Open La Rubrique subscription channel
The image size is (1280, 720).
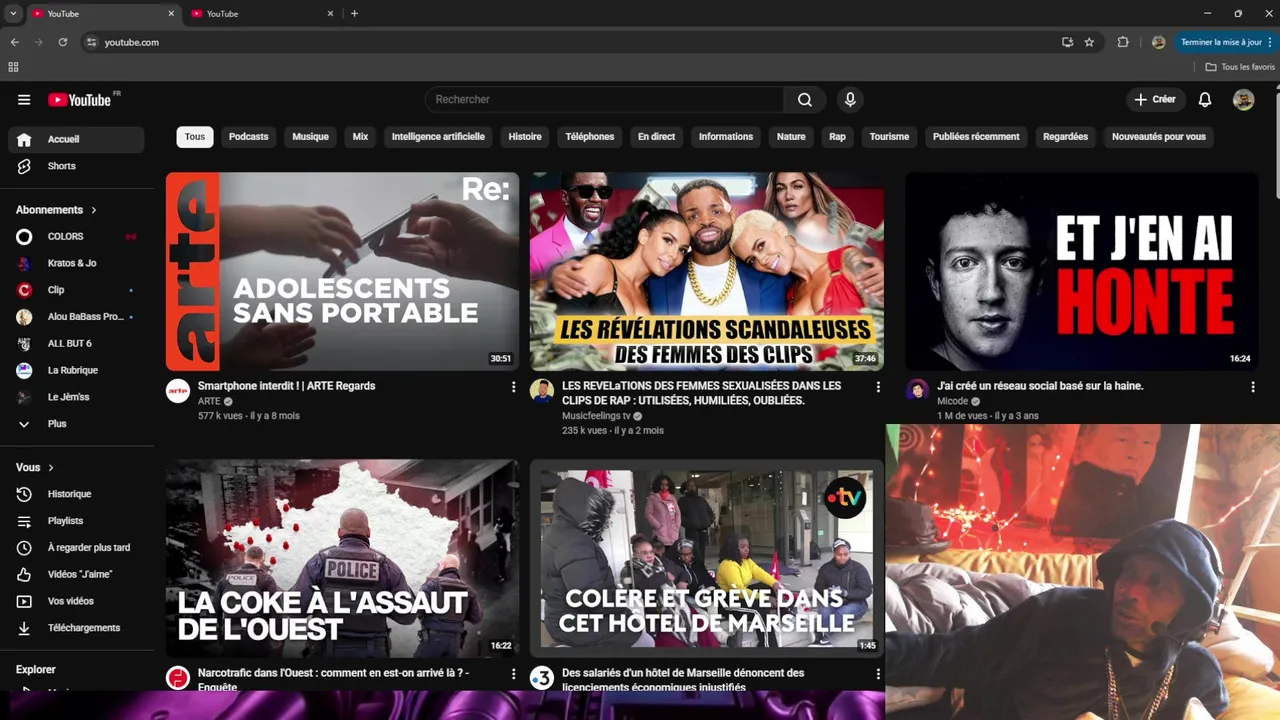tap(76, 370)
